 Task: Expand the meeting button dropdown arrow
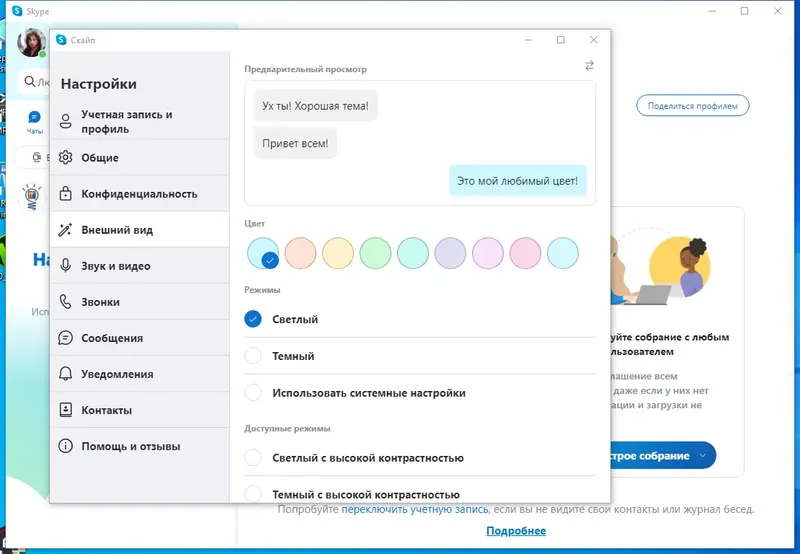pyautogui.click(x=703, y=456)
